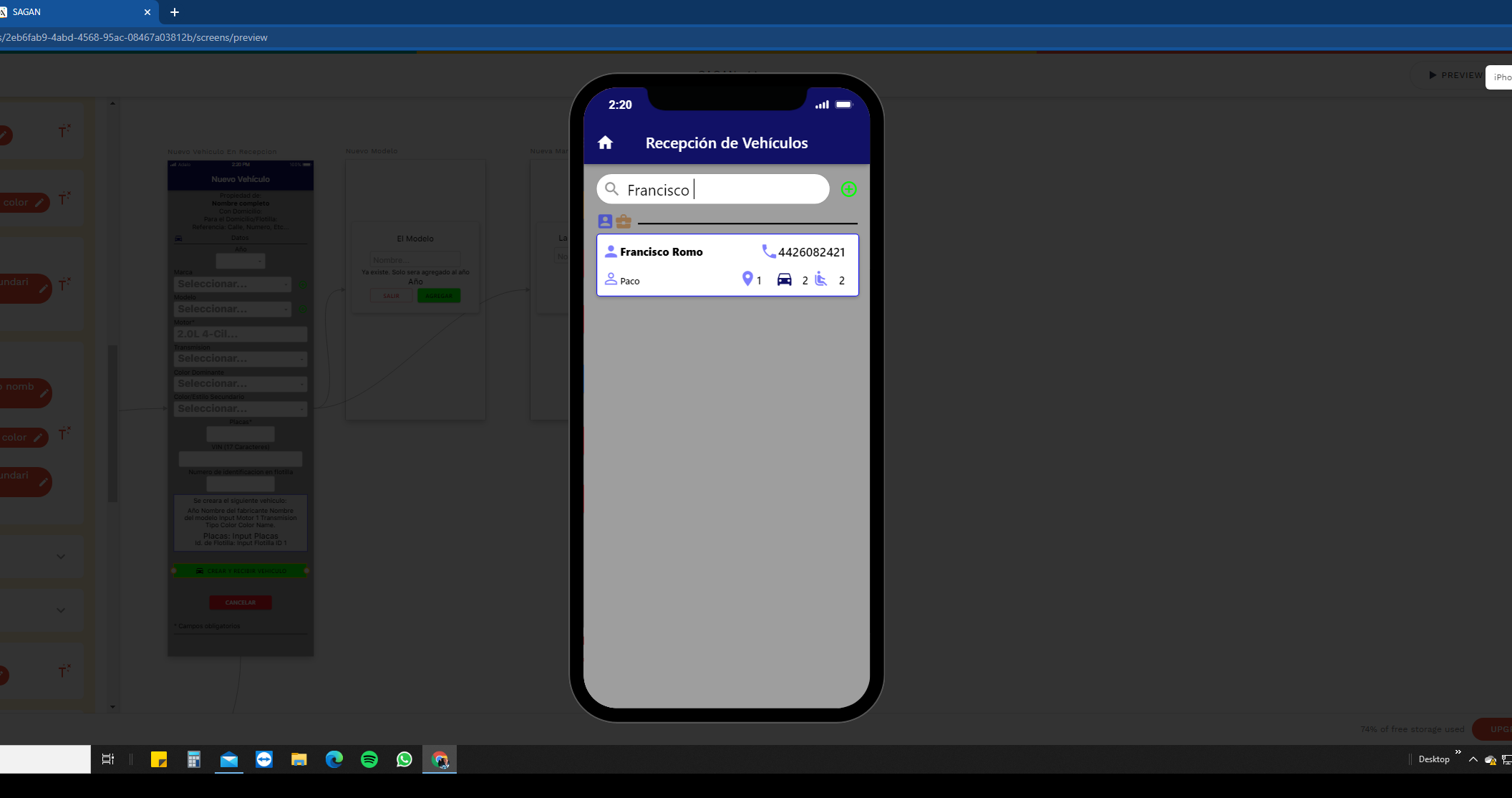This screenshot has width=1512, height=798.
Task: Toggle the person contact filter icon
Action: click(x=605, y=221)
